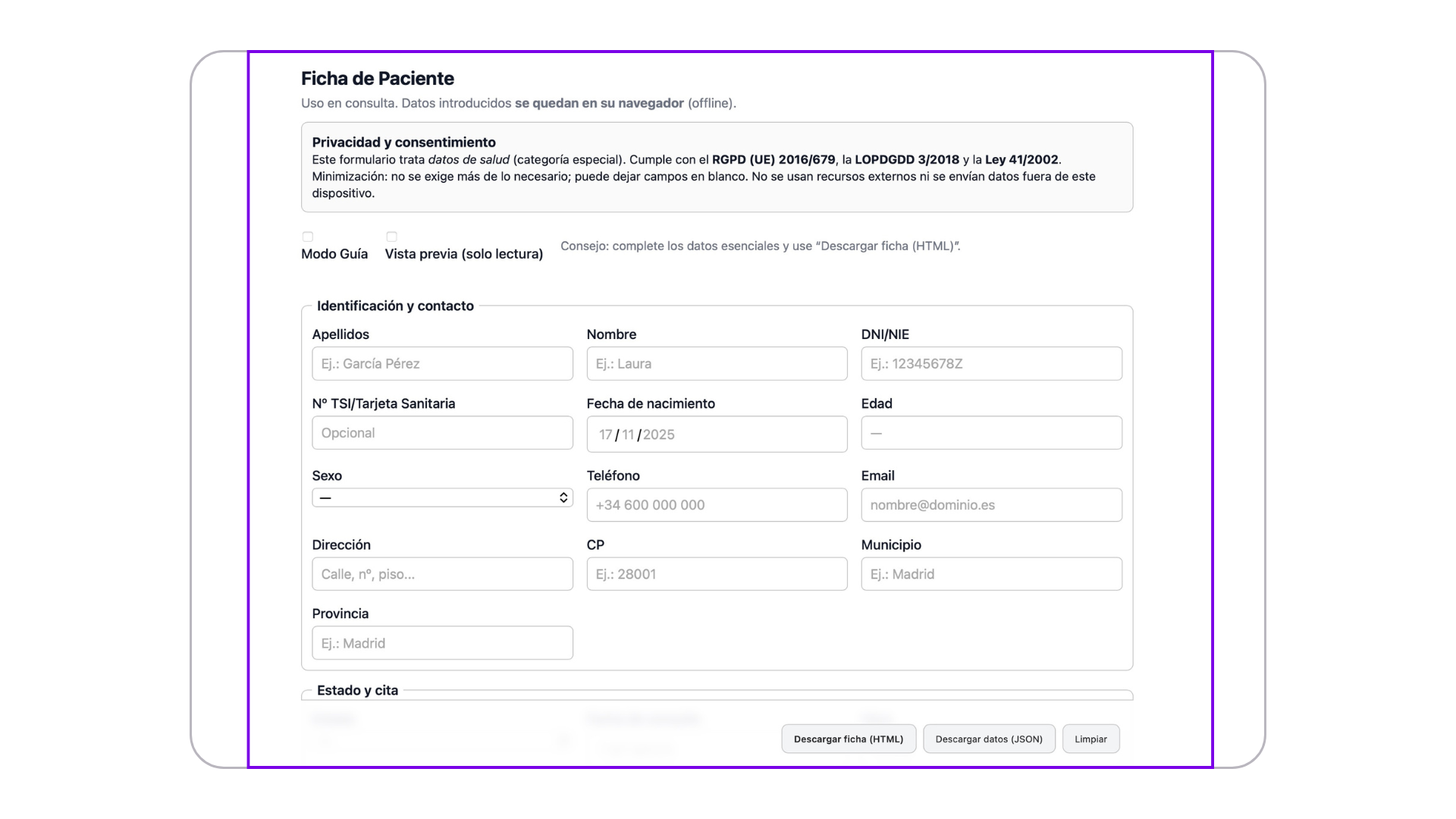Select the DNI/NIE input field
1456x819 pixels.
pos(991,364)
